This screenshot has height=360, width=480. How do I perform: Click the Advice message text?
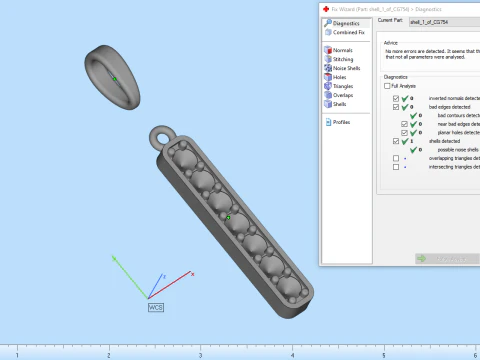coord(432,54)
